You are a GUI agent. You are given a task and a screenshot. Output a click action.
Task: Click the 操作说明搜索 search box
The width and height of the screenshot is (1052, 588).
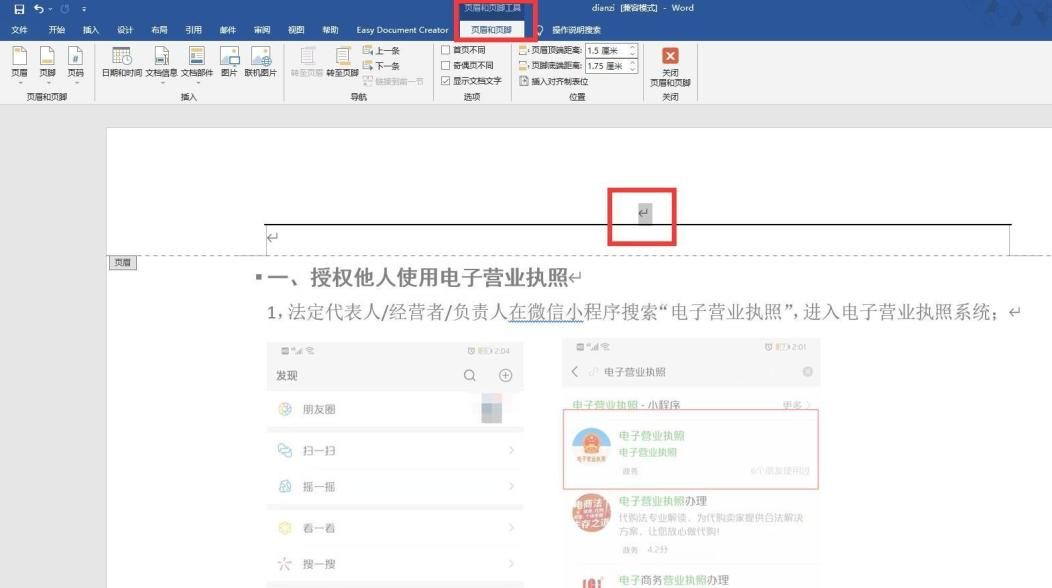pyautogui.click(x=576, y=30)
